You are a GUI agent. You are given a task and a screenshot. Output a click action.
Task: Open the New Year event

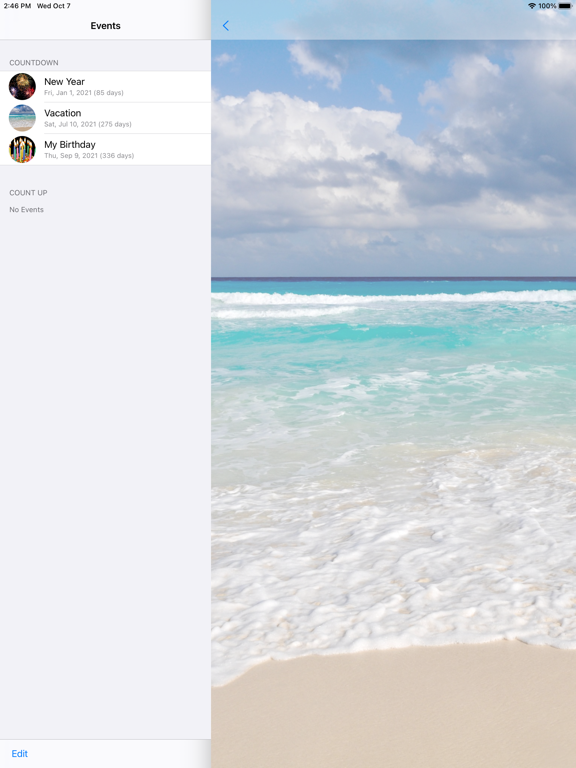[105, 87]
